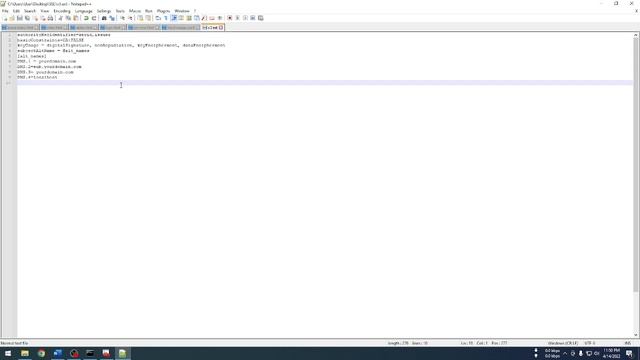Open File Explorer from the taskbar
This screenshot has width=640, height=360.
(25, 353)
